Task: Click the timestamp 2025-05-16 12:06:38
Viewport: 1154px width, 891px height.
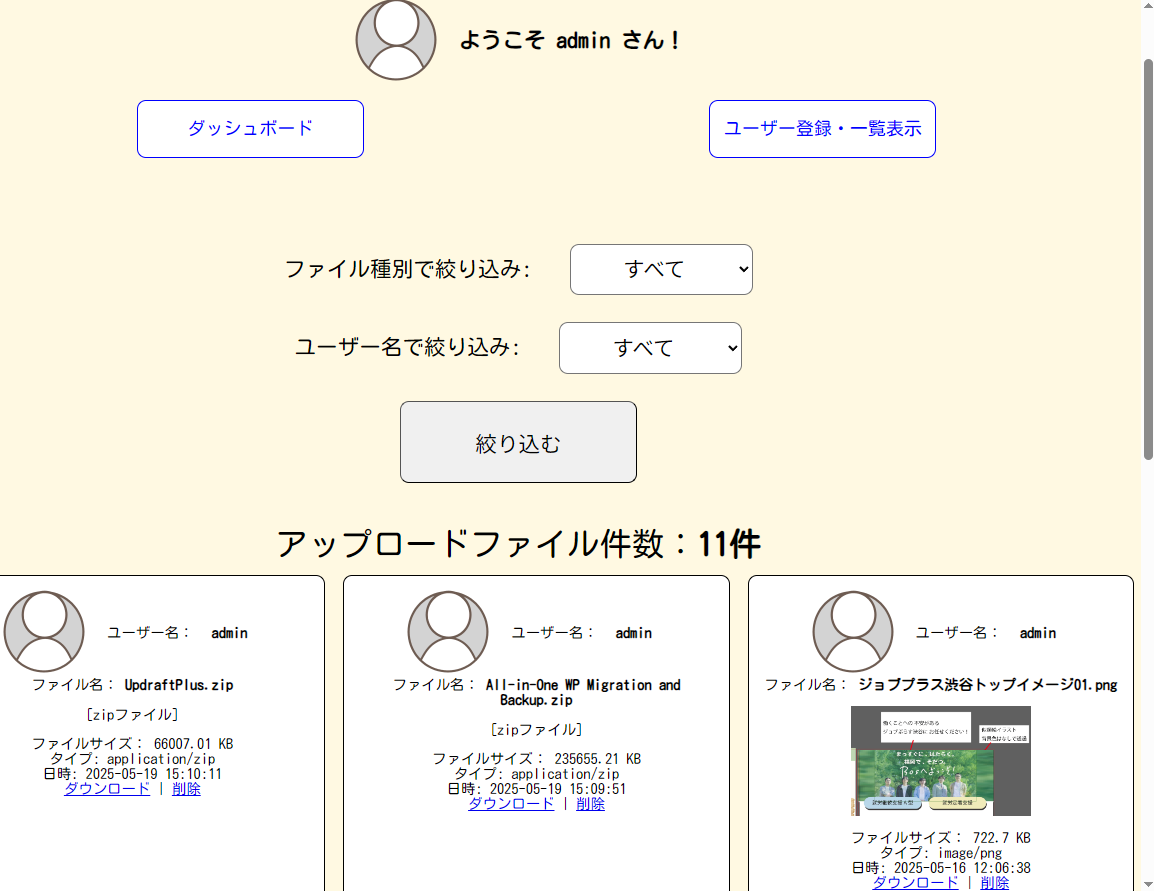Action: [x=962, y=868]
